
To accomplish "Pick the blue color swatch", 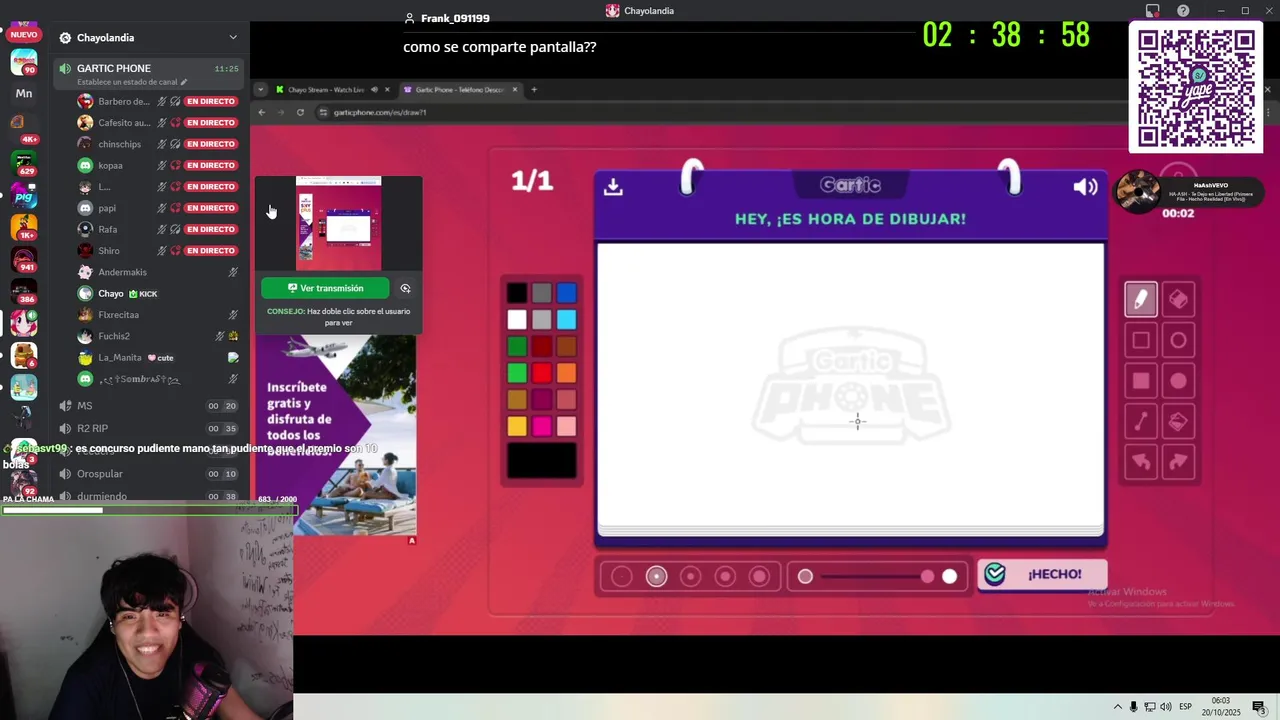I will pos(567,293).
